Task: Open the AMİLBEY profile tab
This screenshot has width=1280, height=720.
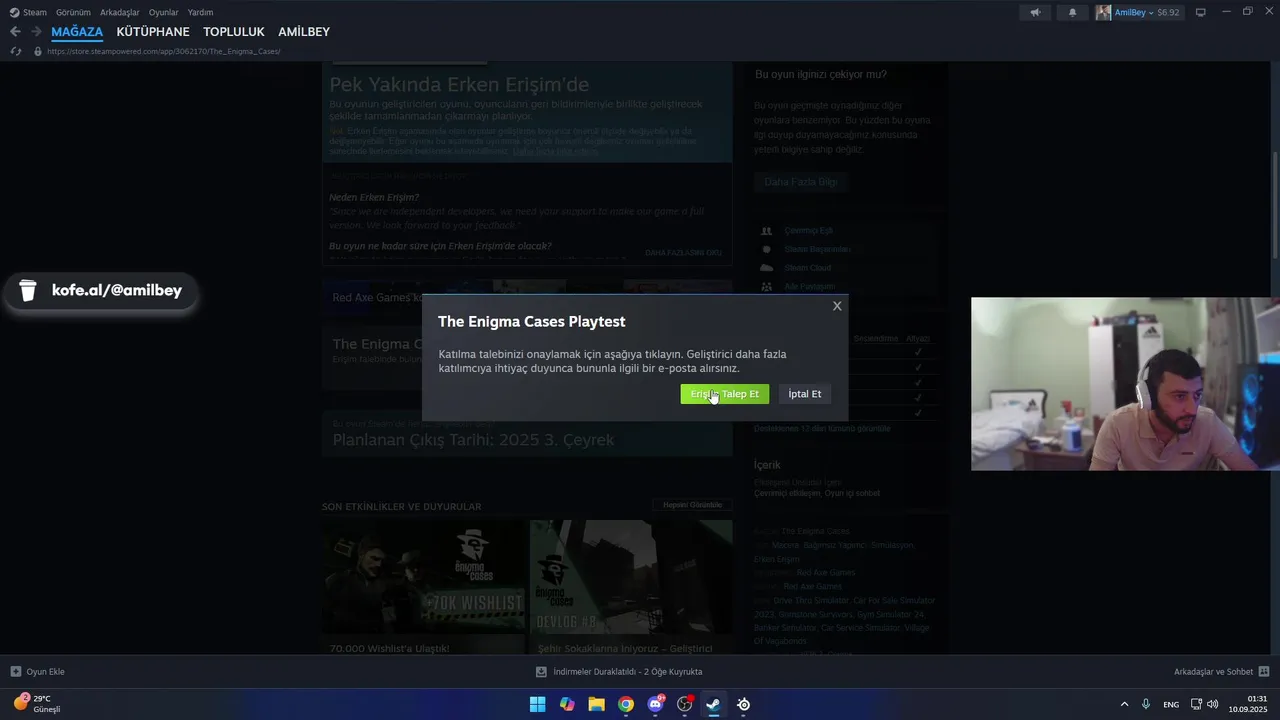Action: [304, 32]
